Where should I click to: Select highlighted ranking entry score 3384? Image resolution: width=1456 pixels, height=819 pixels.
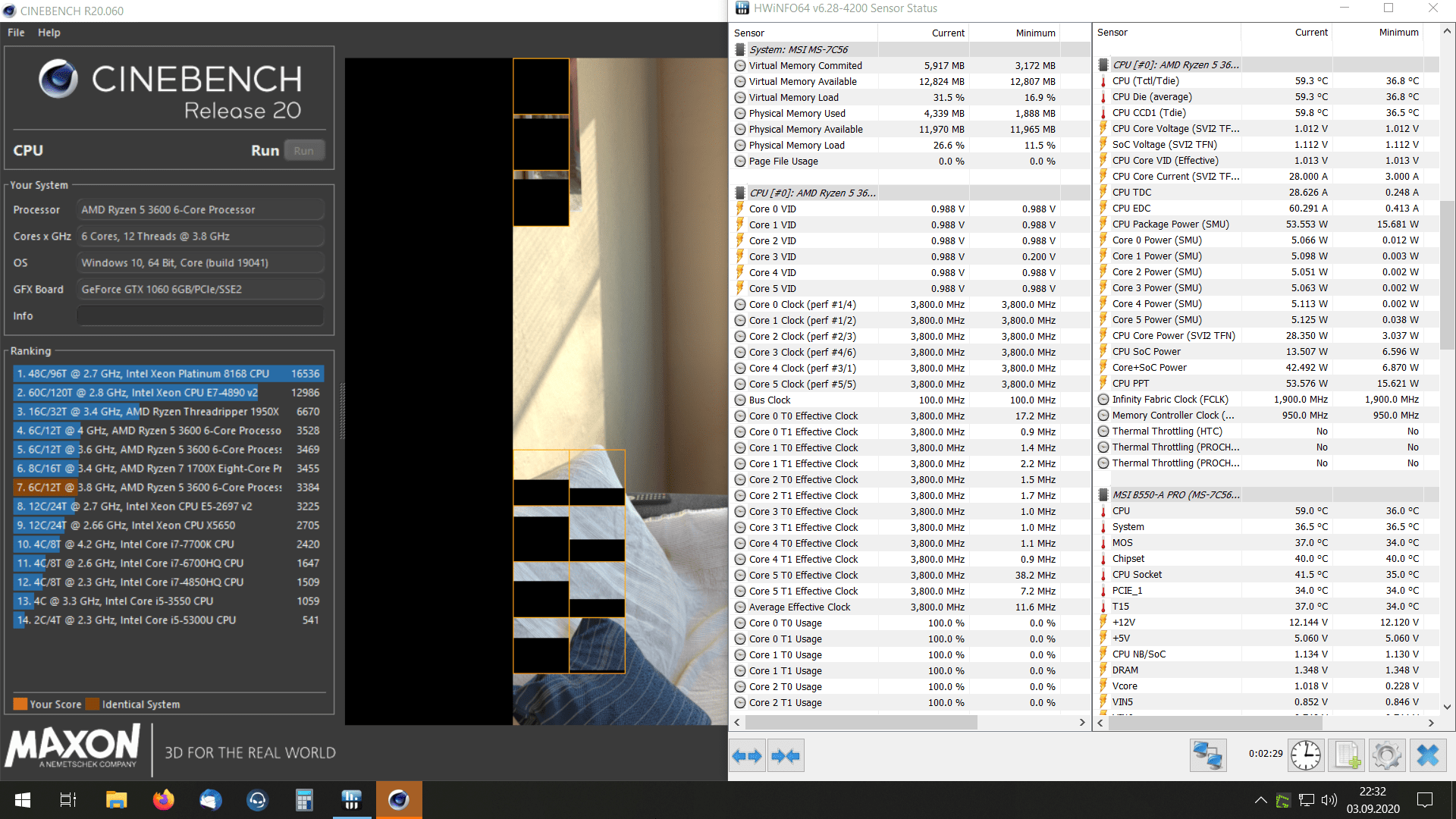pos(168,488)
